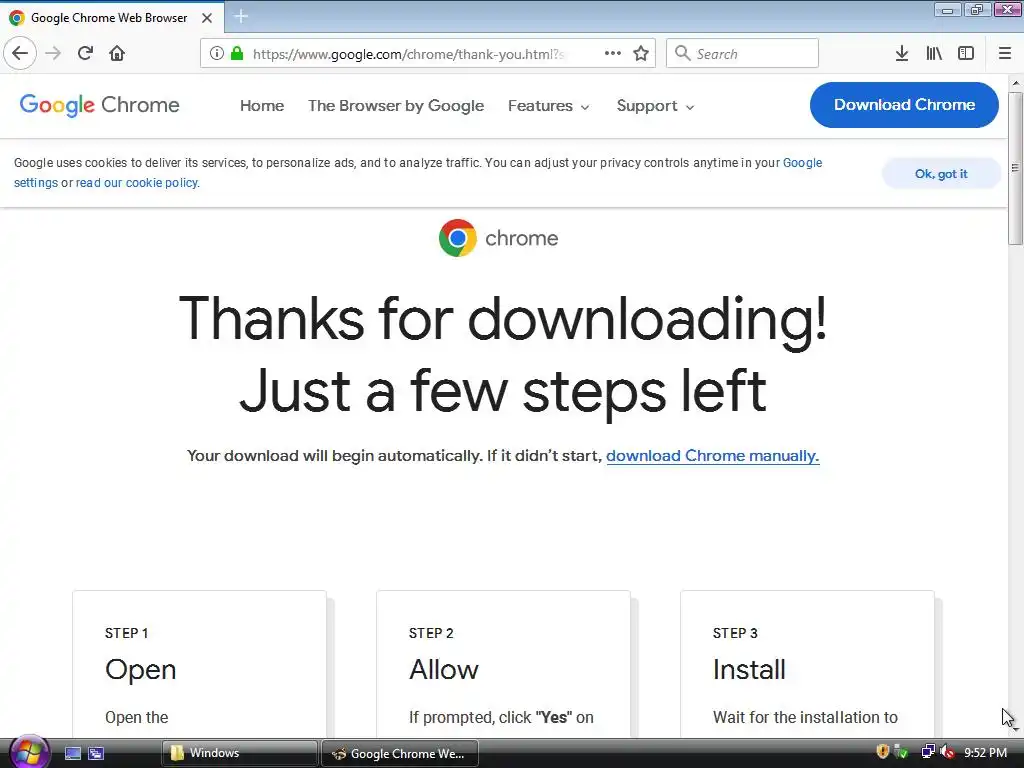Toggle the sidebar view icon
This screenshot has width=1024, height=768.
click(966, 53)
